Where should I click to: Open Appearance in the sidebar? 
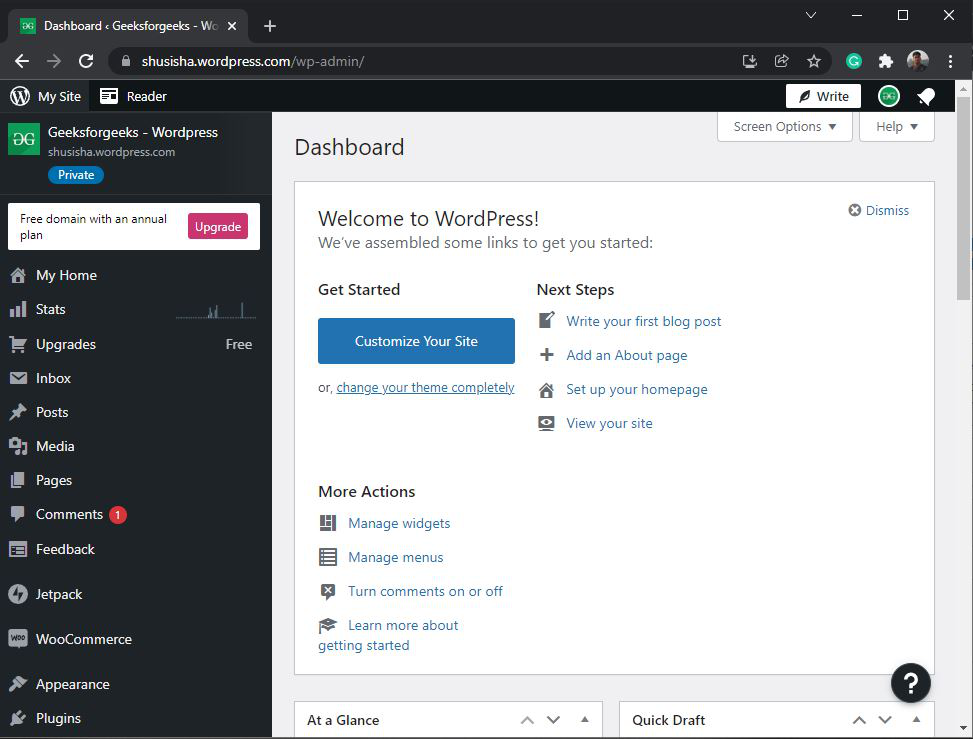click(x=136, y=684)
